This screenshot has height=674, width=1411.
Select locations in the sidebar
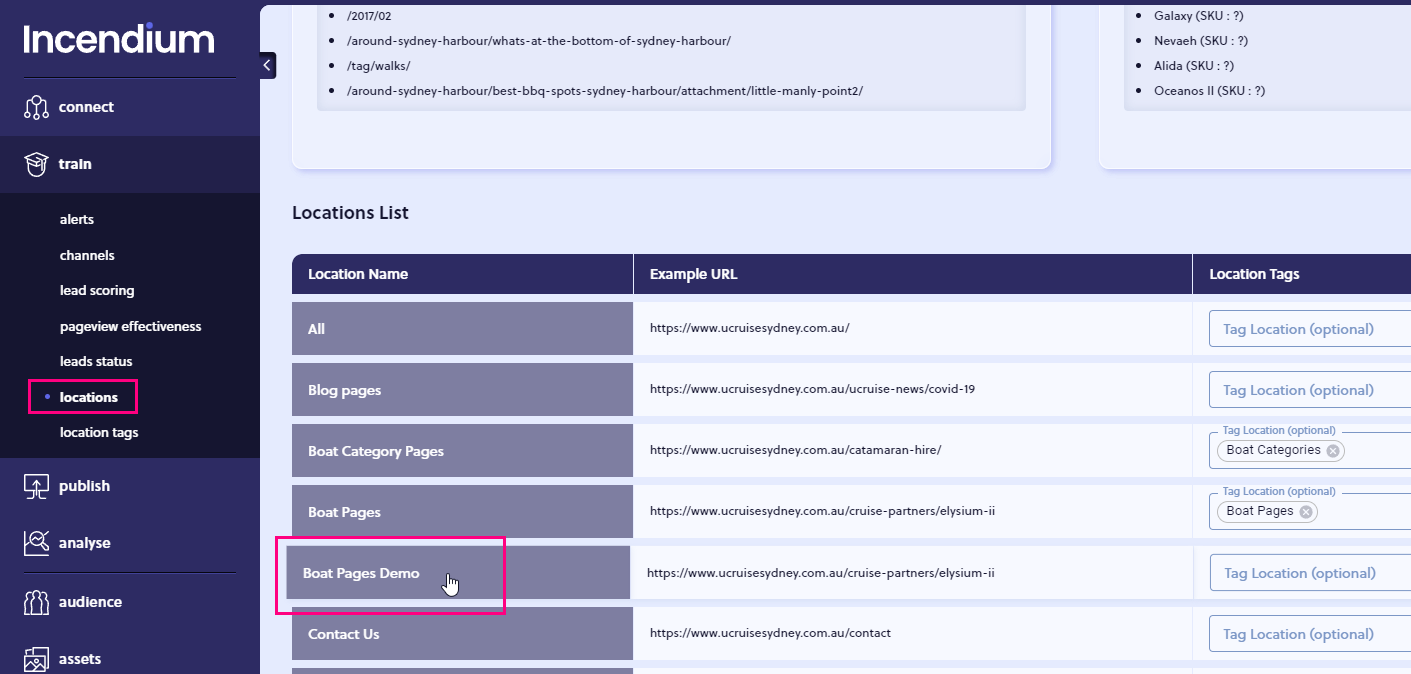pyautogui.click(x=88, y=397)
